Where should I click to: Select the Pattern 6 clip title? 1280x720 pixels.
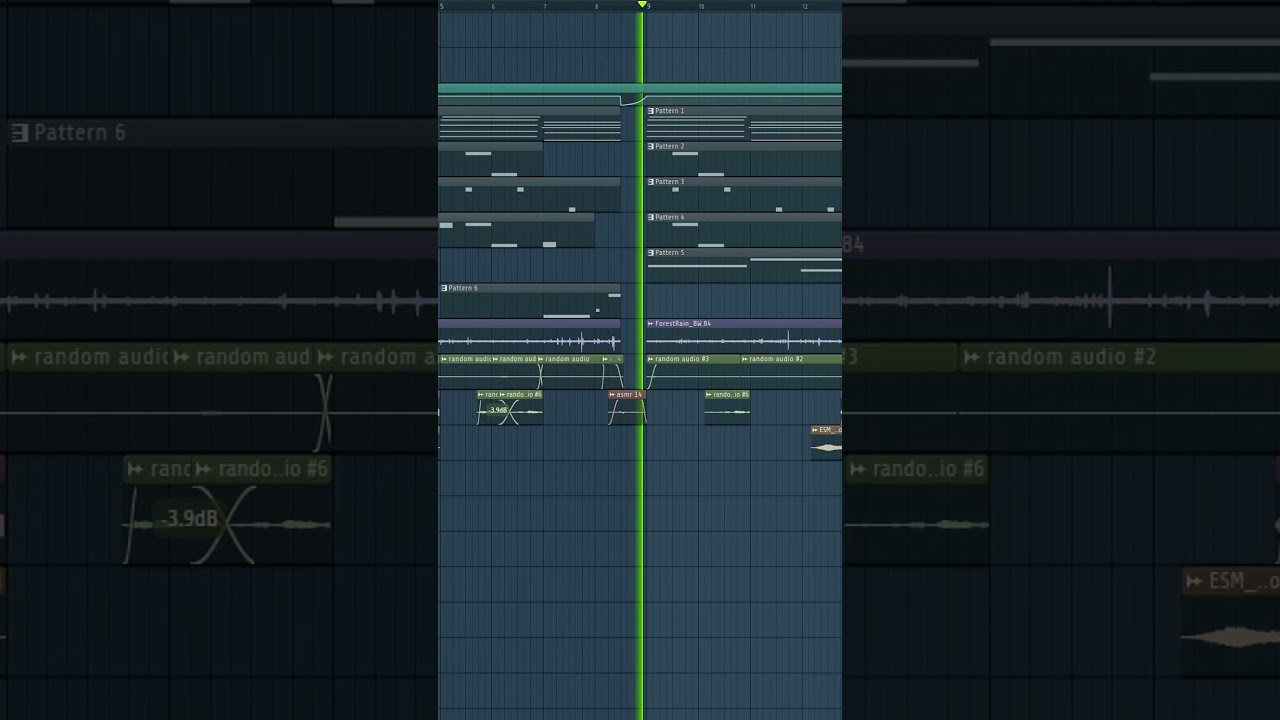[463, 288]
